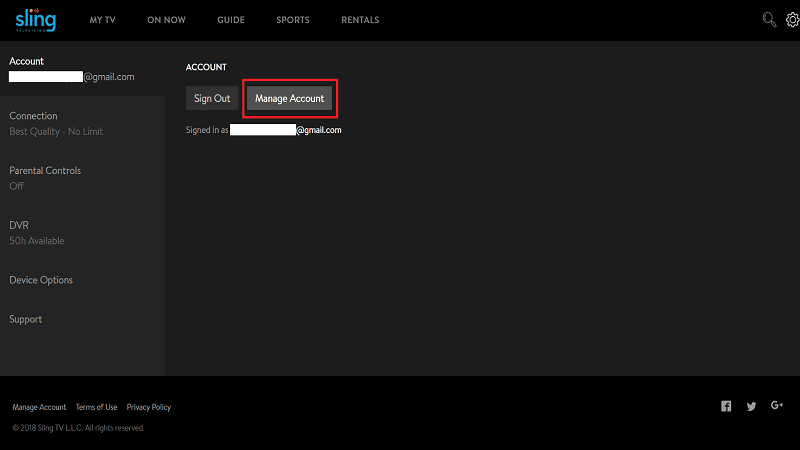
Task: Open the settings gear icon
Action: click(792, 20)
